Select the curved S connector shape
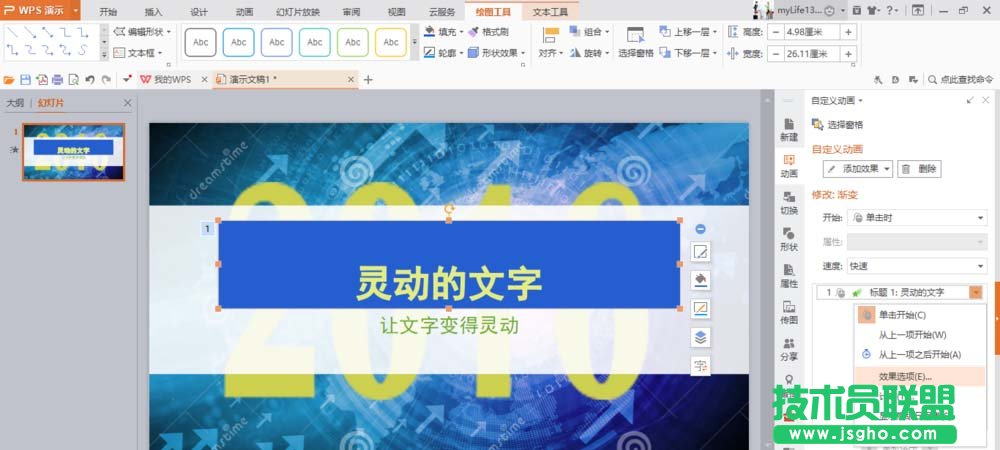 click(83, 50)
